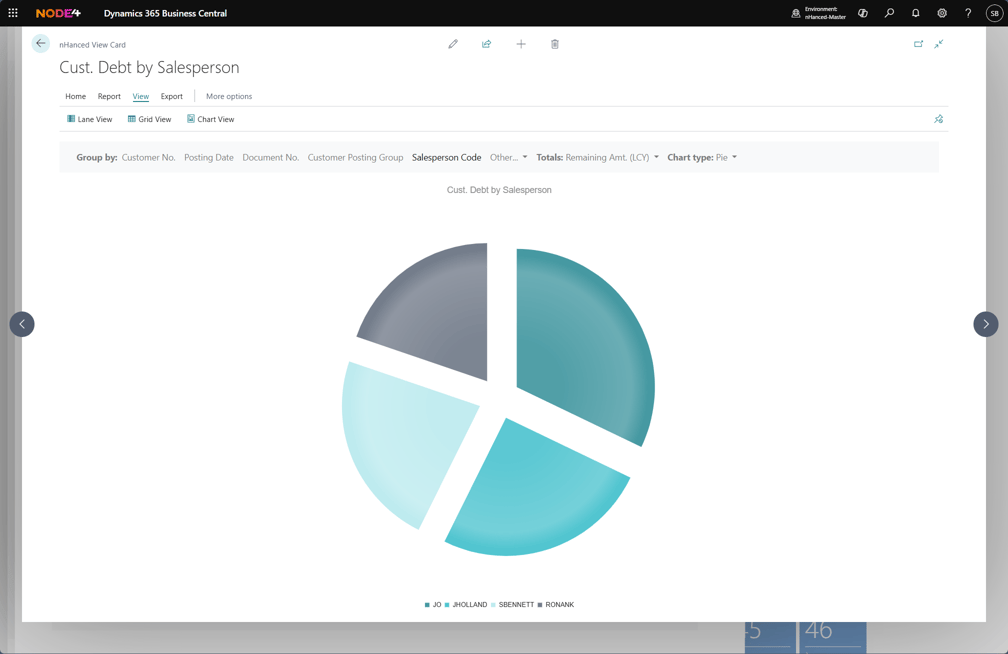Expand the Other... group-by dropdown
Screen dimensions: 1008x654
[x=508, y=158]
